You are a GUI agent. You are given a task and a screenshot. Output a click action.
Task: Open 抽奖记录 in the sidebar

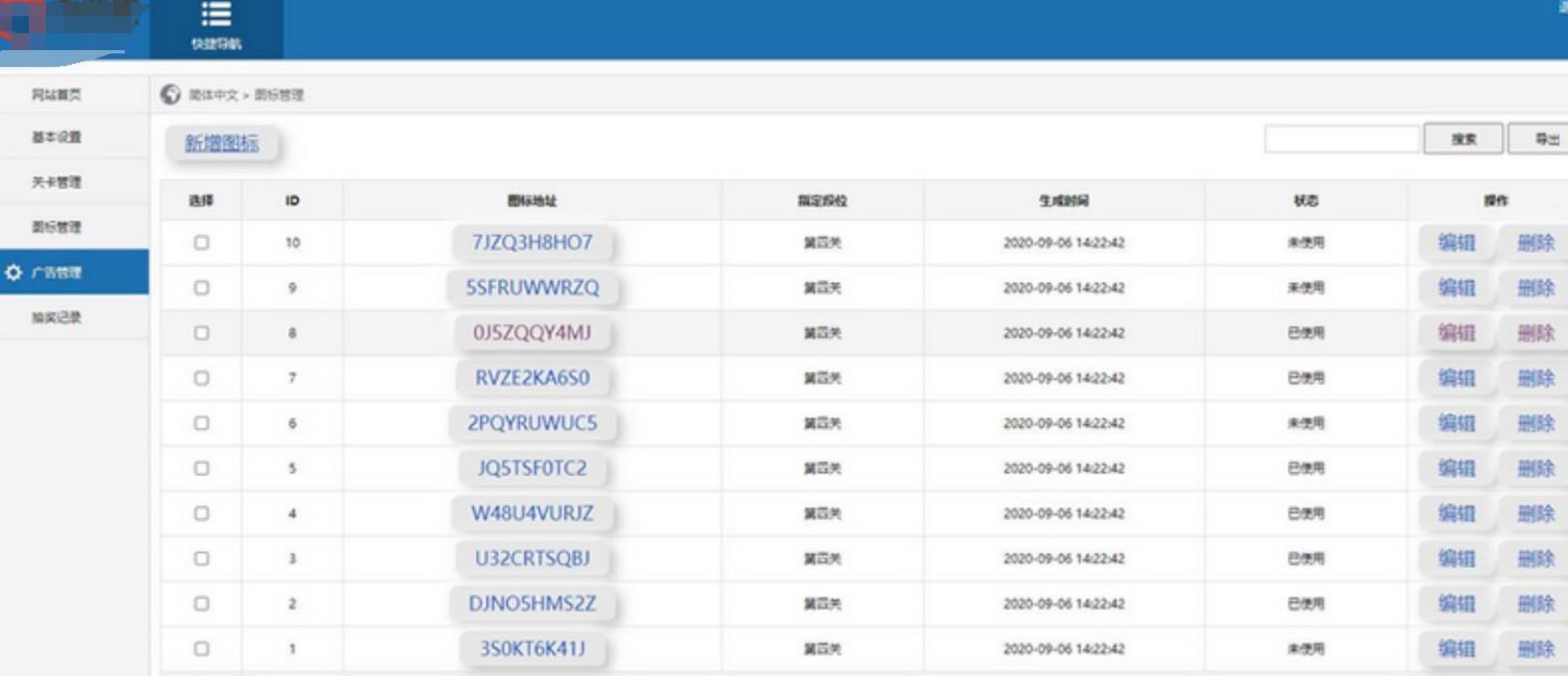[x=57, y=317]
